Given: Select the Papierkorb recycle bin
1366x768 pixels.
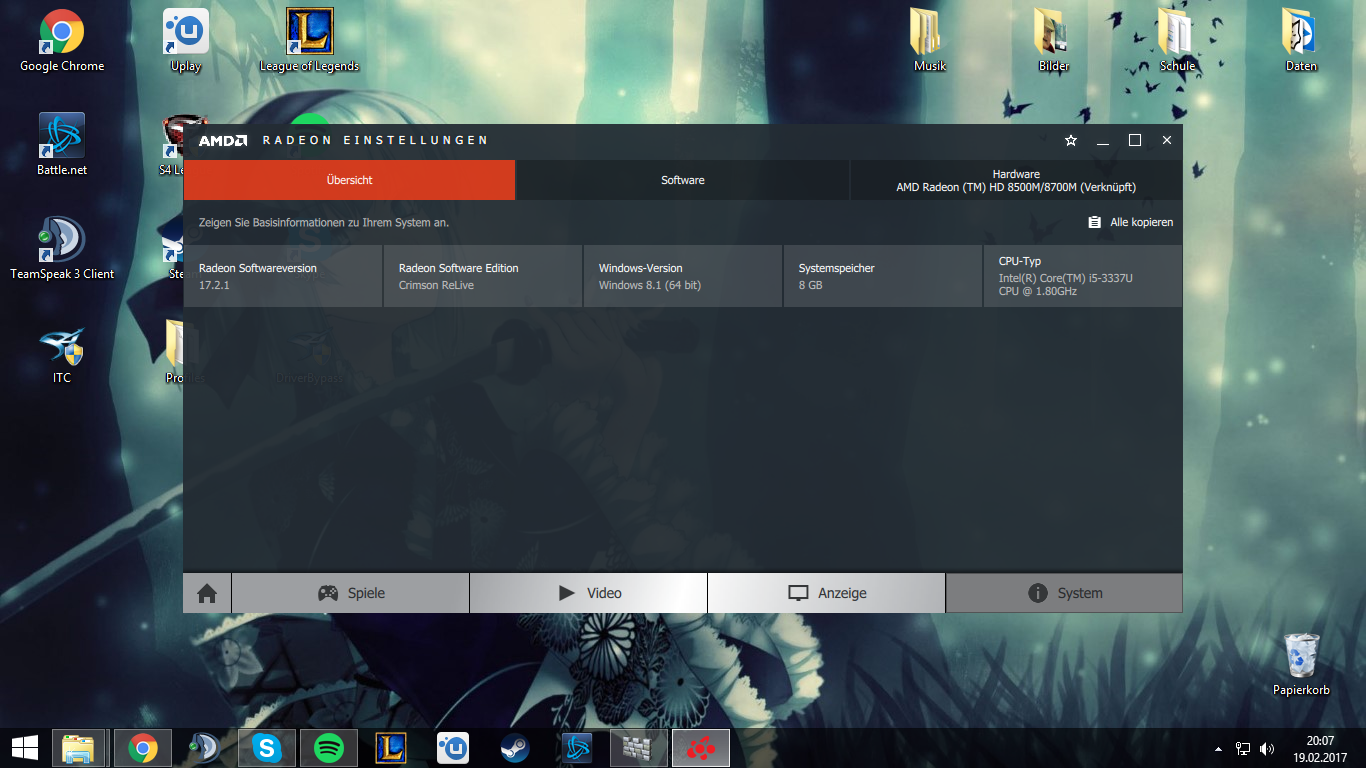Looking at the screenshot, I should click(1301, 664).
